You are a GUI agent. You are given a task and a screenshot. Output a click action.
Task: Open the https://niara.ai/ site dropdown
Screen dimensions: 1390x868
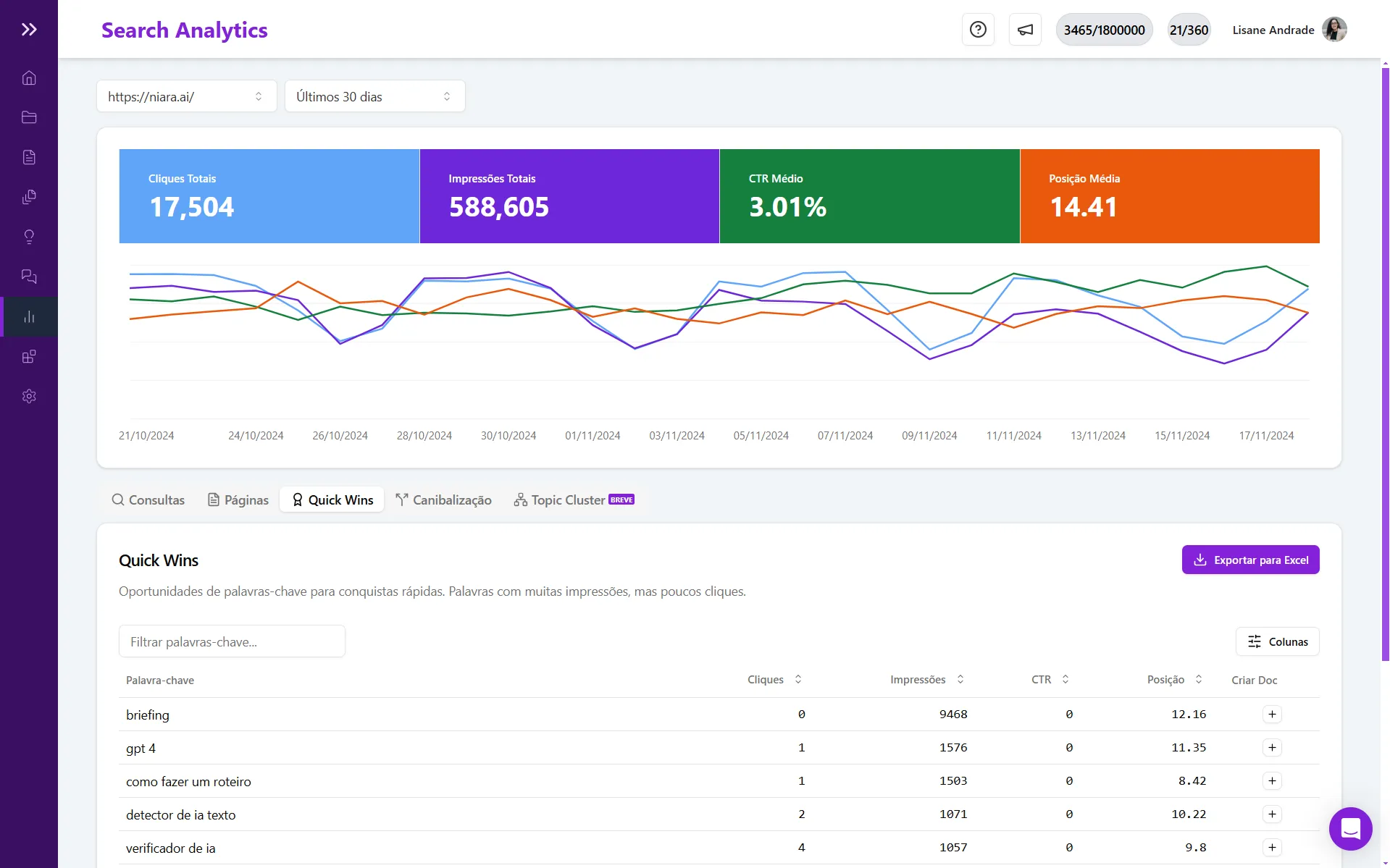pos(187,96)
